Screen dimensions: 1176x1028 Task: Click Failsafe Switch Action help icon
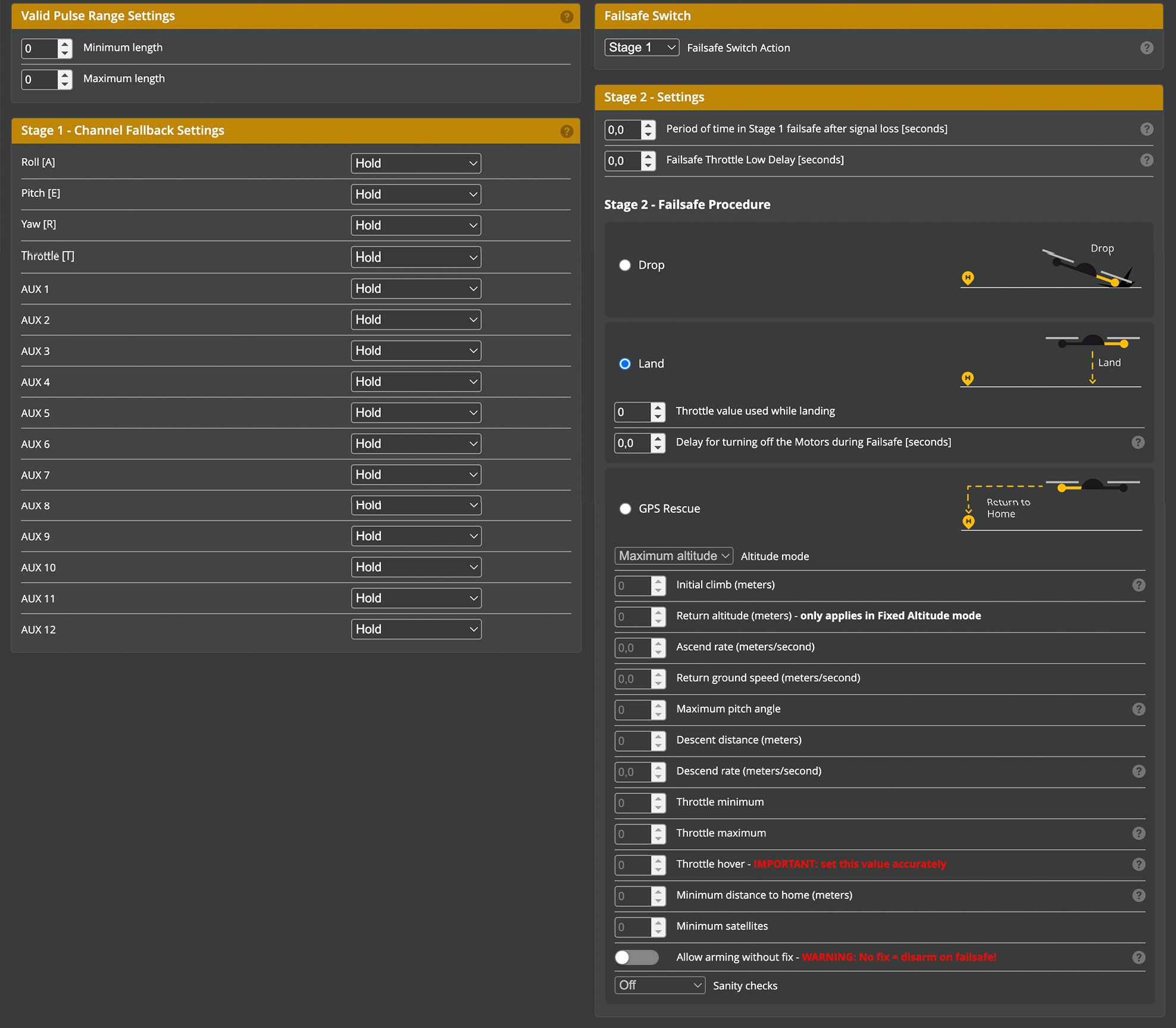tap(1146, 48)
